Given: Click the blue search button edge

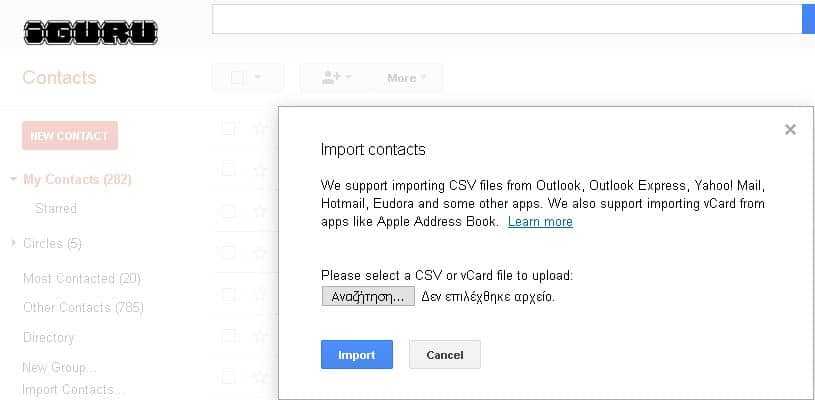Looking at the screenshot, I should (x=809, y=19).
